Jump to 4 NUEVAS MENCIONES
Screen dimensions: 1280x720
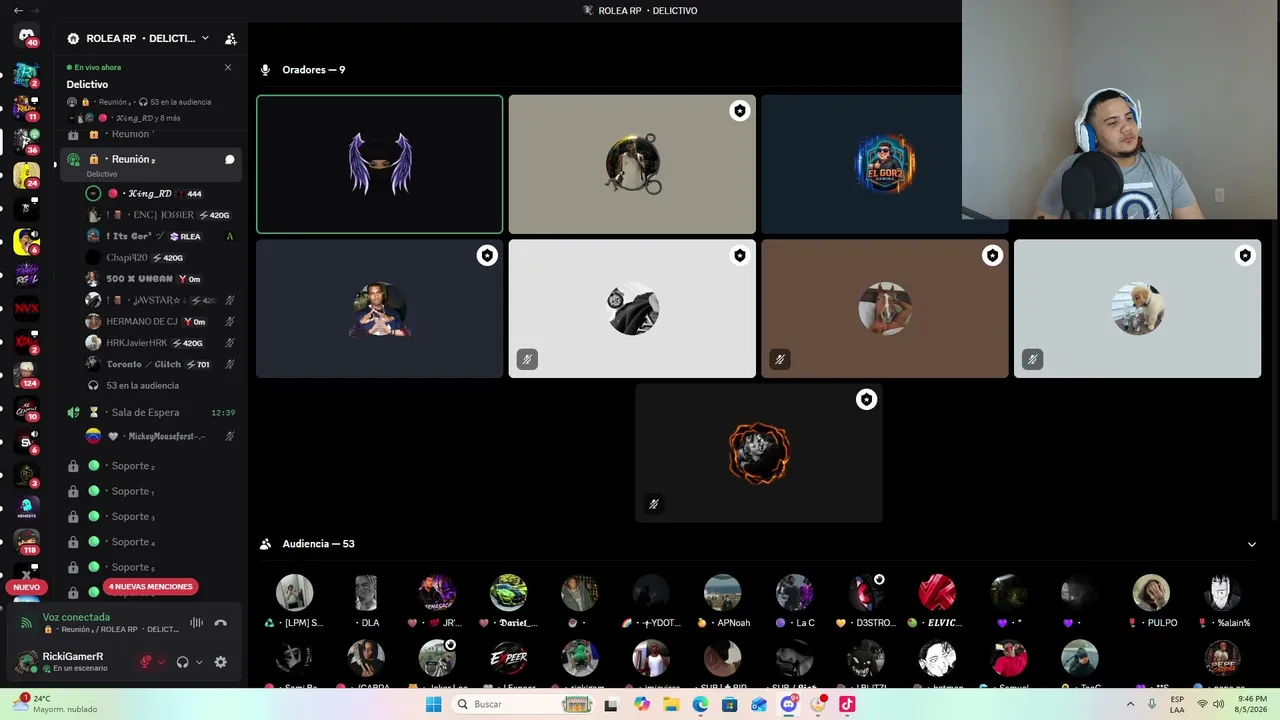point(150,587)
